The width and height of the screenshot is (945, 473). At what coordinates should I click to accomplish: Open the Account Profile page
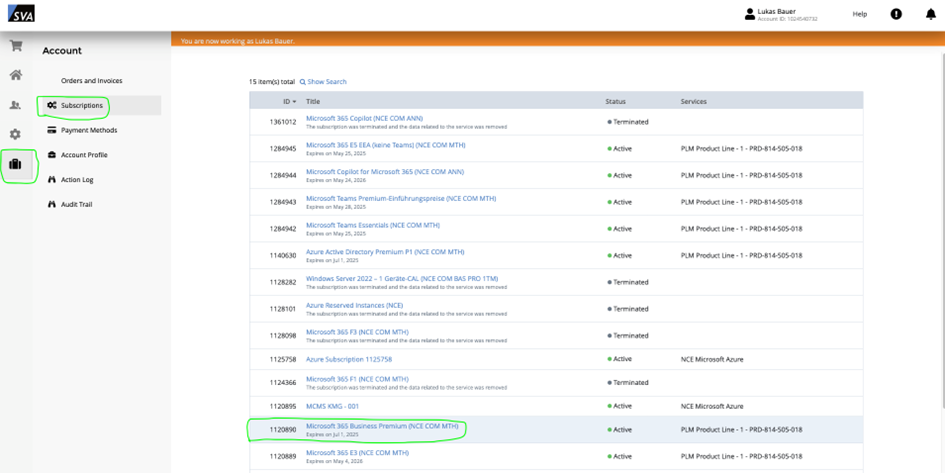(x=84, y=155)
